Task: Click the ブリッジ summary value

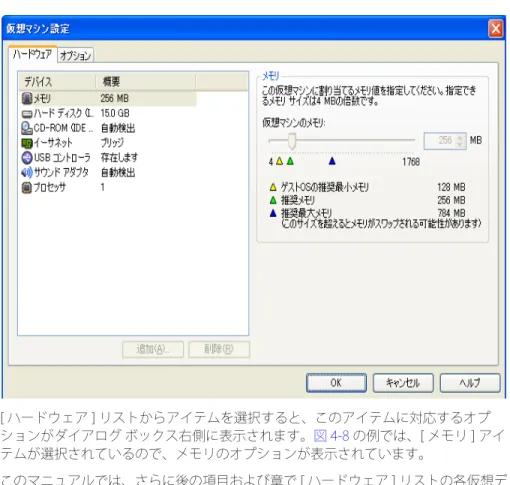Action: tap(112, 143)
